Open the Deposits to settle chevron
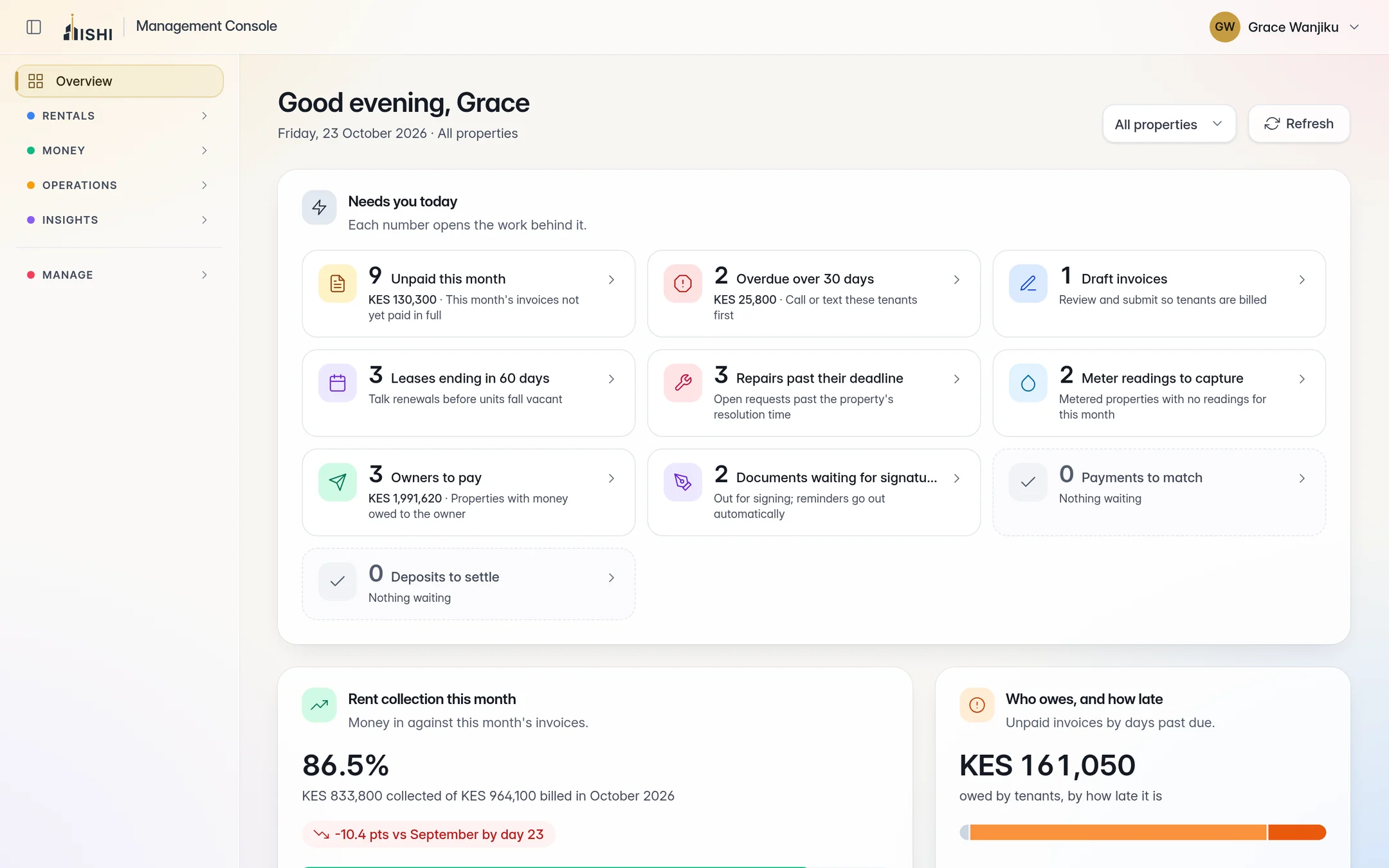 point(612,578)
